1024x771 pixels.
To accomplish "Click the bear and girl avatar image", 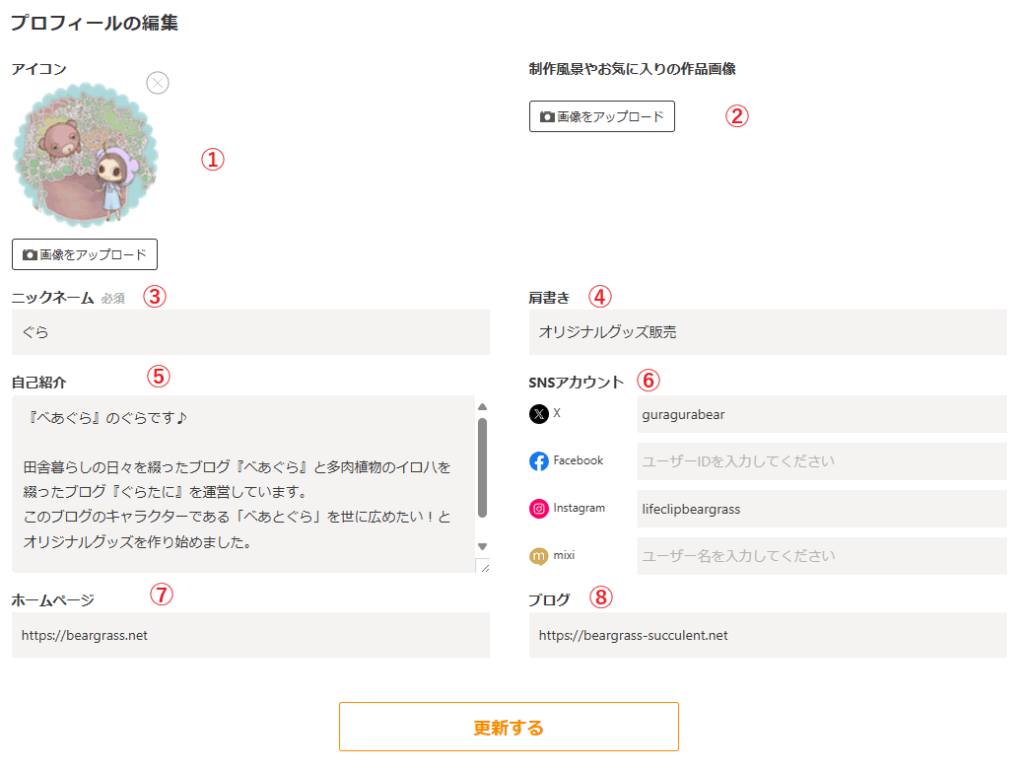I will tap(85, 157).
